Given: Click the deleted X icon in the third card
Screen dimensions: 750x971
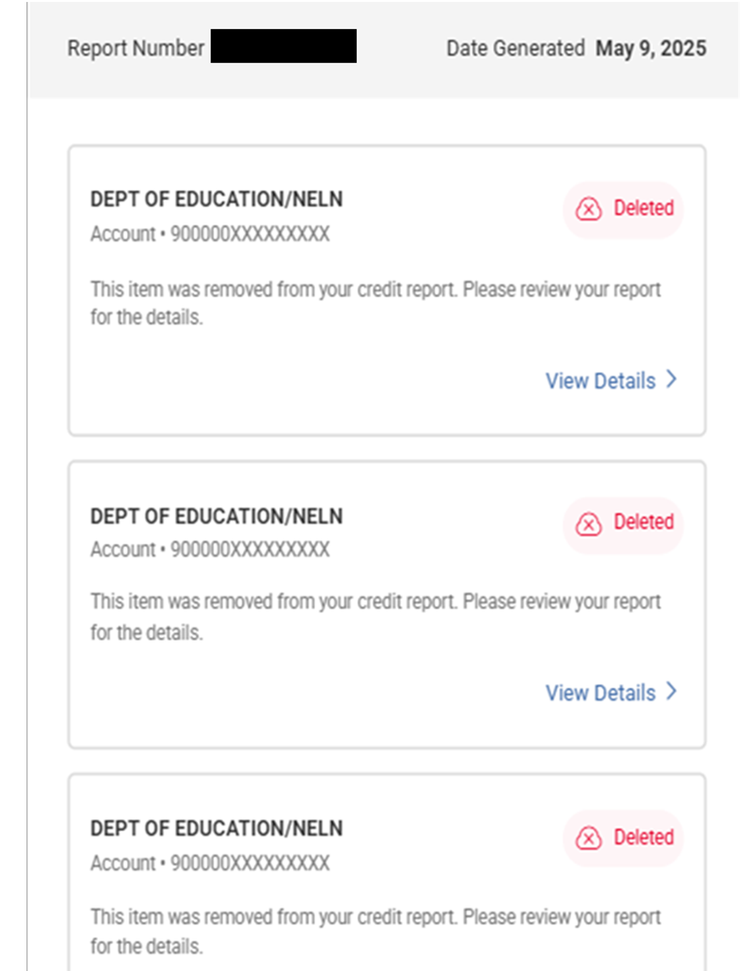Looking at the screenshot, I should coord(589,838).
